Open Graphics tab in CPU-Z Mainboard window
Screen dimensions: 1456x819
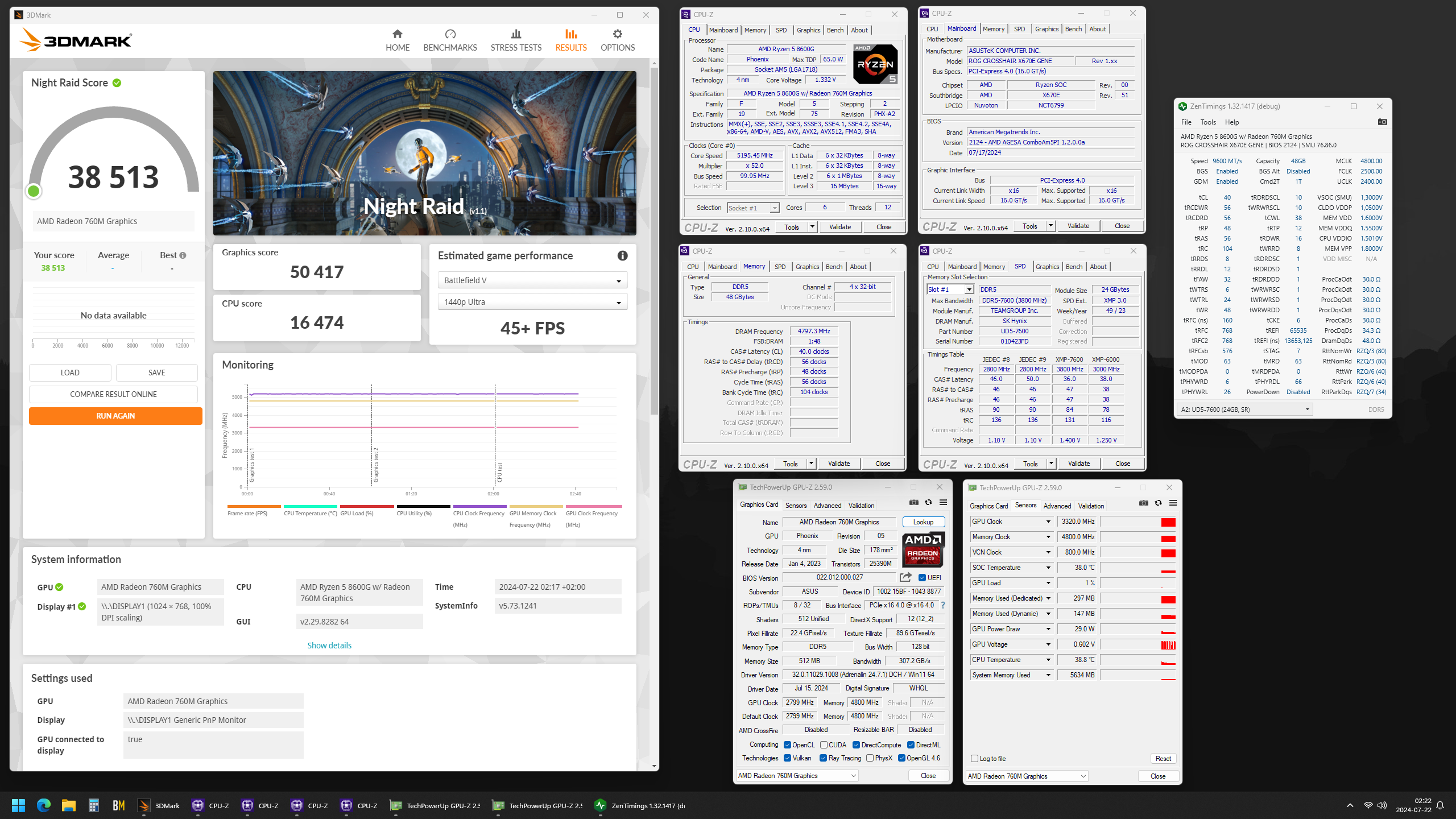[x=1046, y=29]
